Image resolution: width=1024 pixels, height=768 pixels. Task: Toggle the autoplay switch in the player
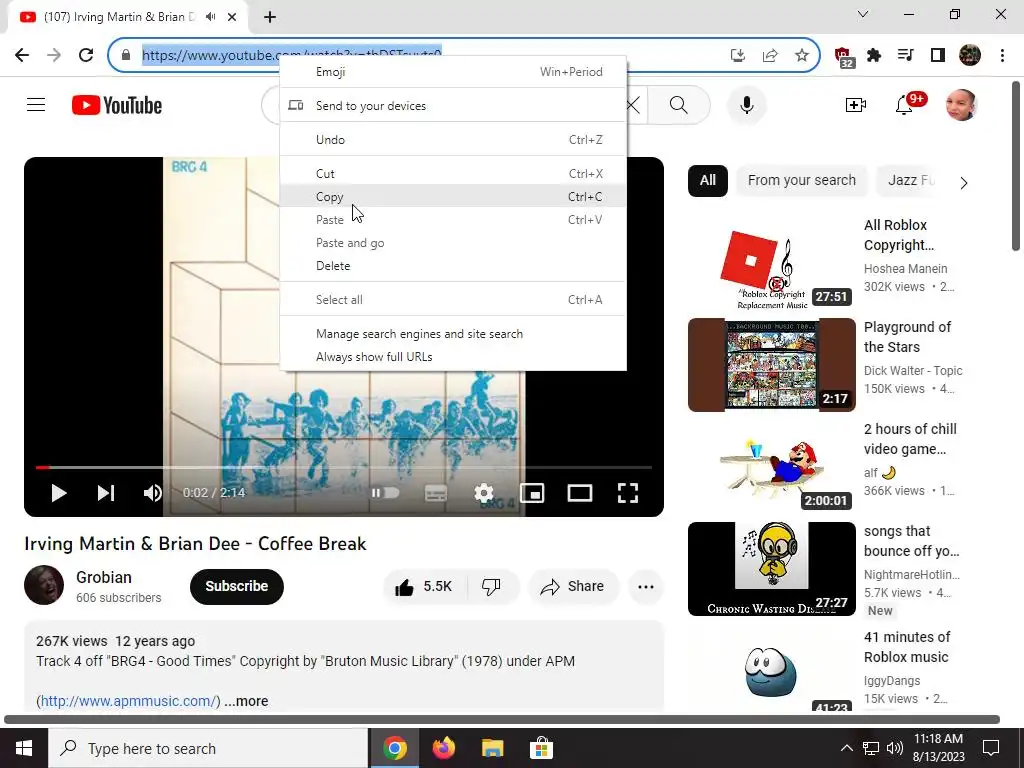tap(385, 492)
